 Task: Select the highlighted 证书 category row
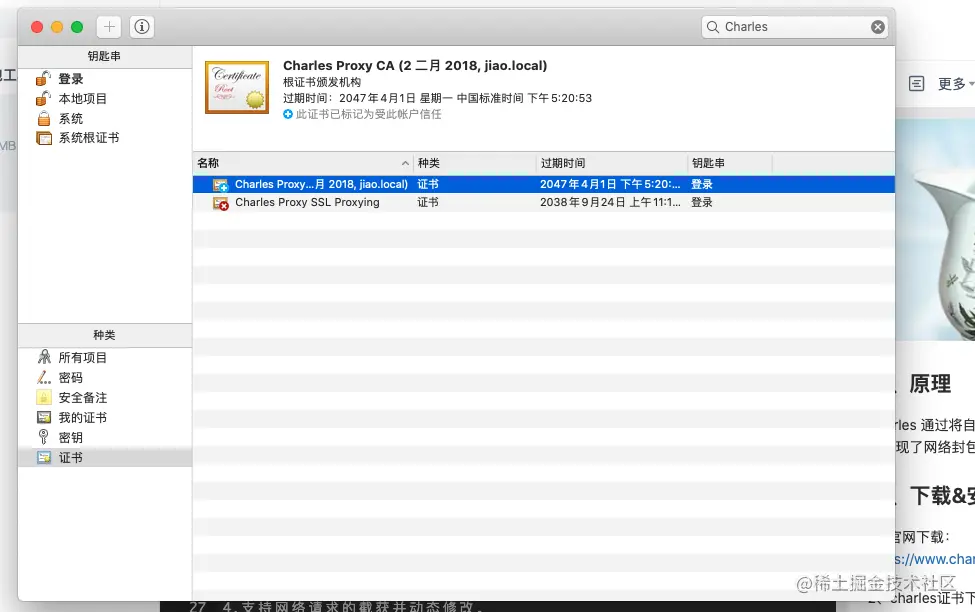click(105, 457)
